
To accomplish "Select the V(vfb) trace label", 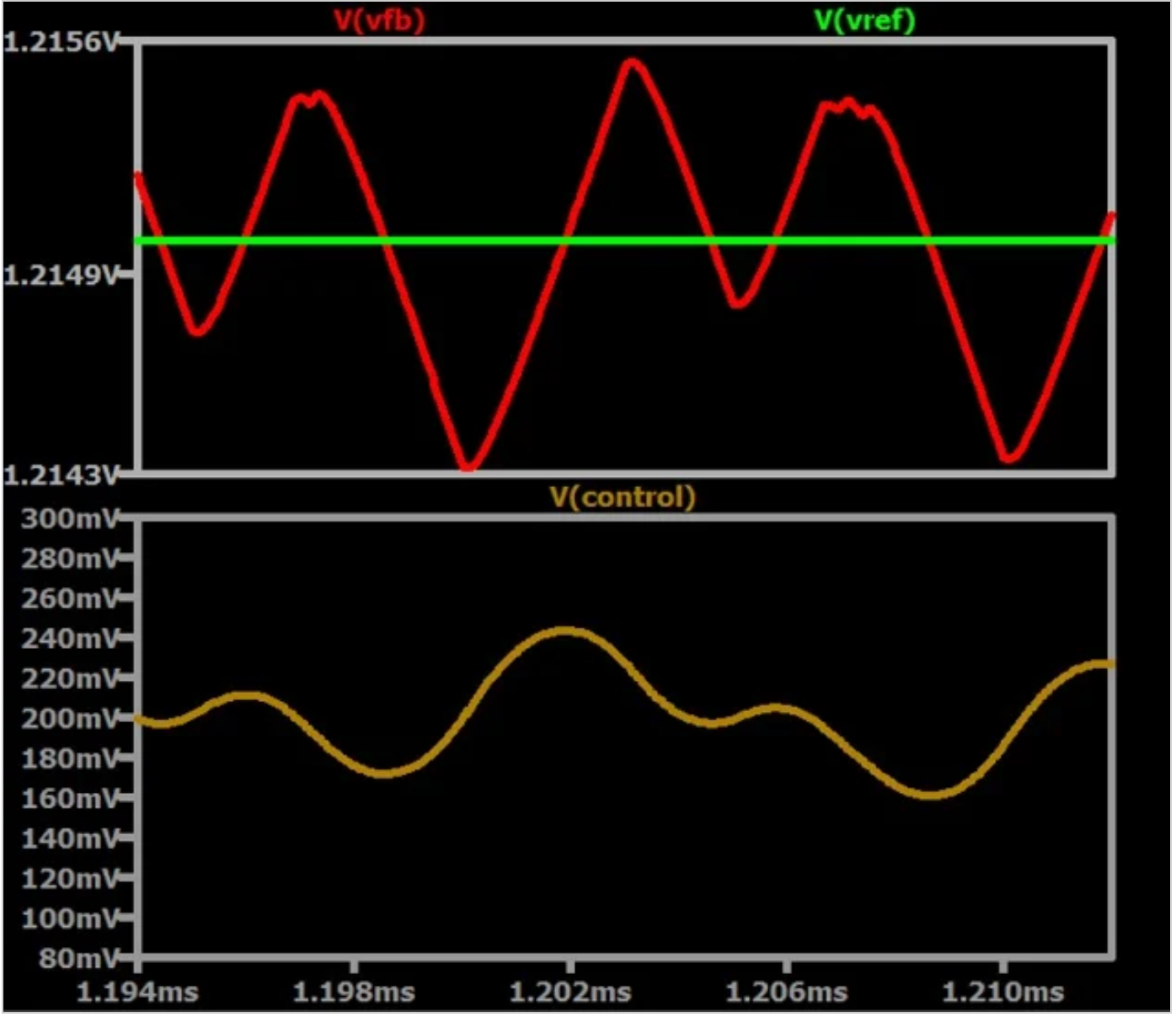I will [x=378, y=19].
